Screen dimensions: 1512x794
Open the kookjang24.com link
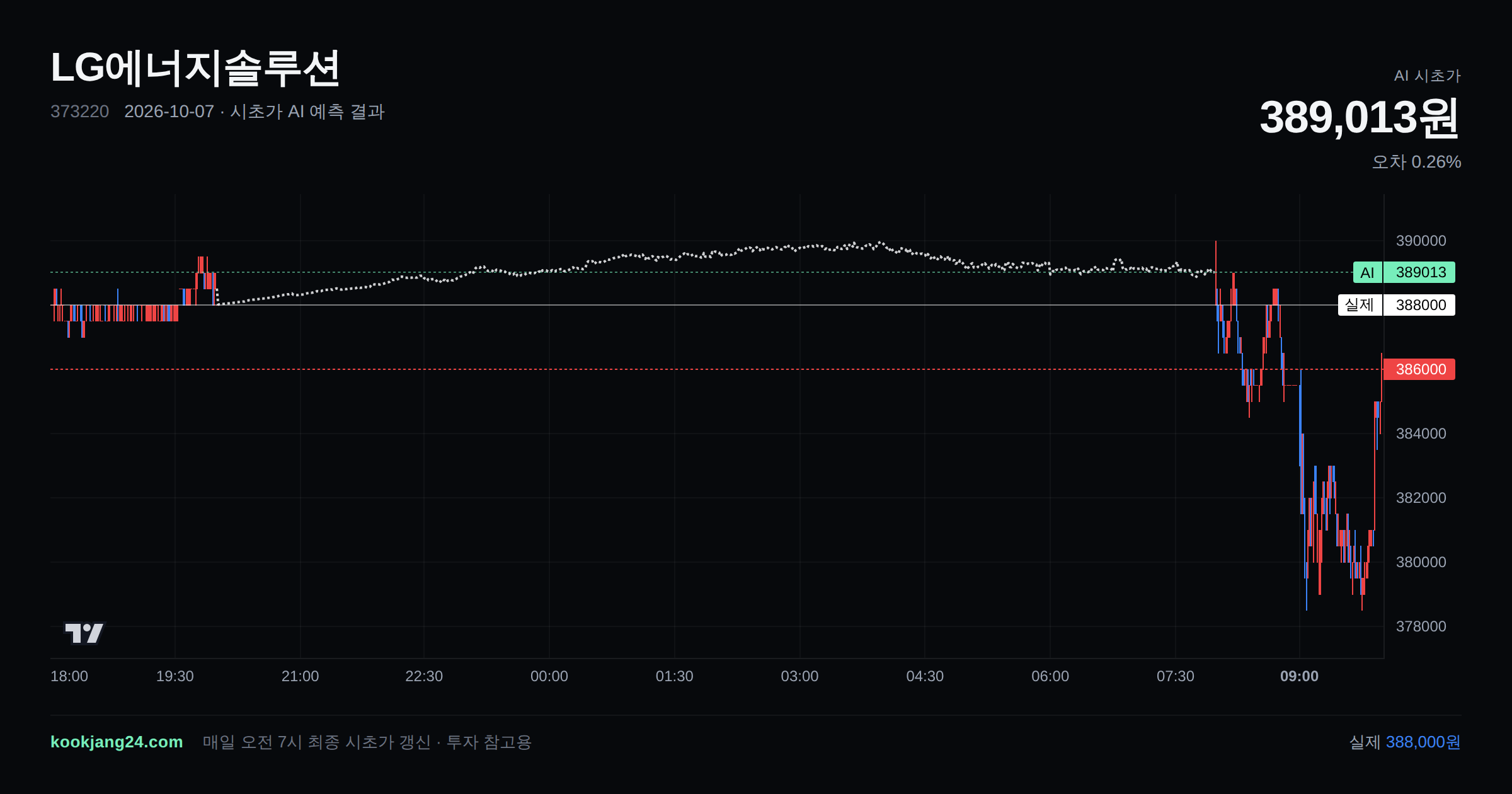pyautogui.click(x=117, y=742)
